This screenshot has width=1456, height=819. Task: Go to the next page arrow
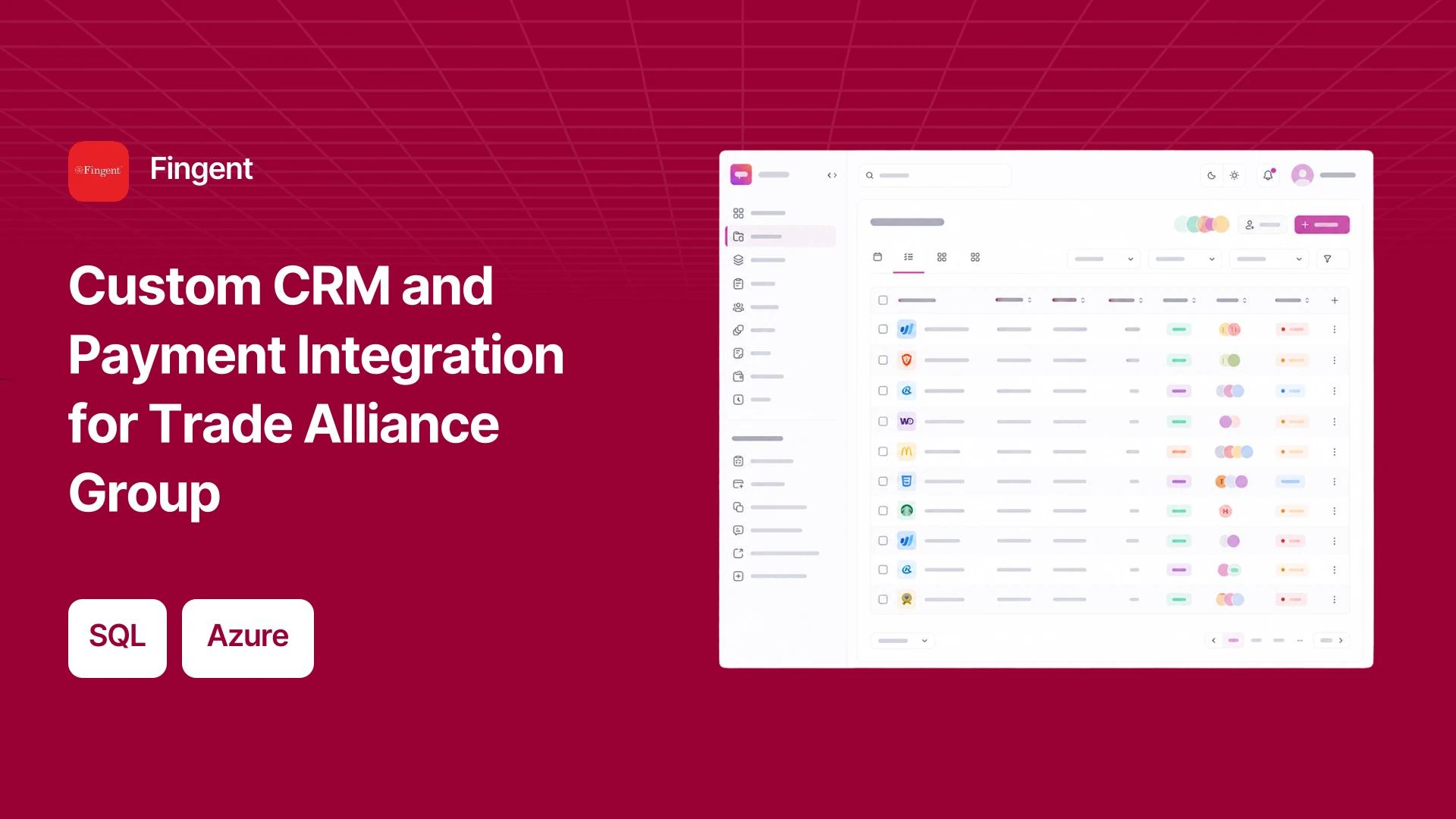(1341, 641)
